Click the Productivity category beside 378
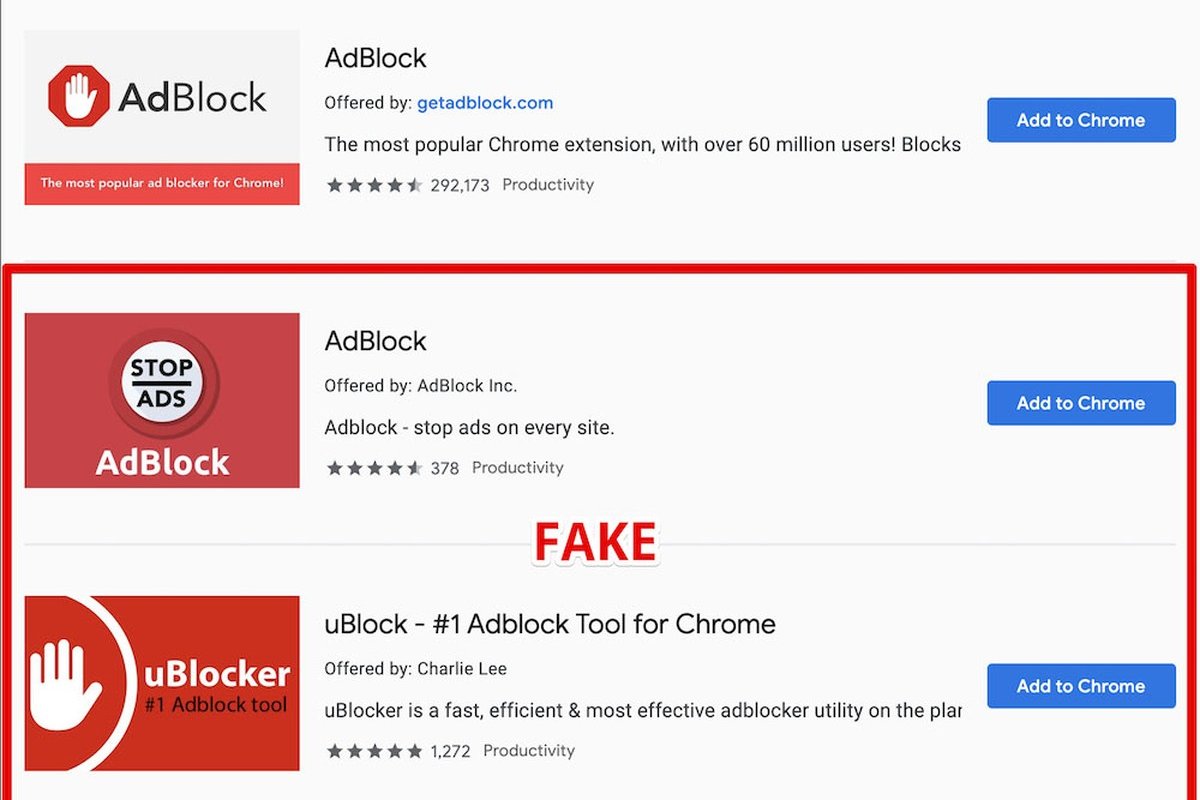The width and height of the screenshot is (1200, 800). [x=518, y=468]
